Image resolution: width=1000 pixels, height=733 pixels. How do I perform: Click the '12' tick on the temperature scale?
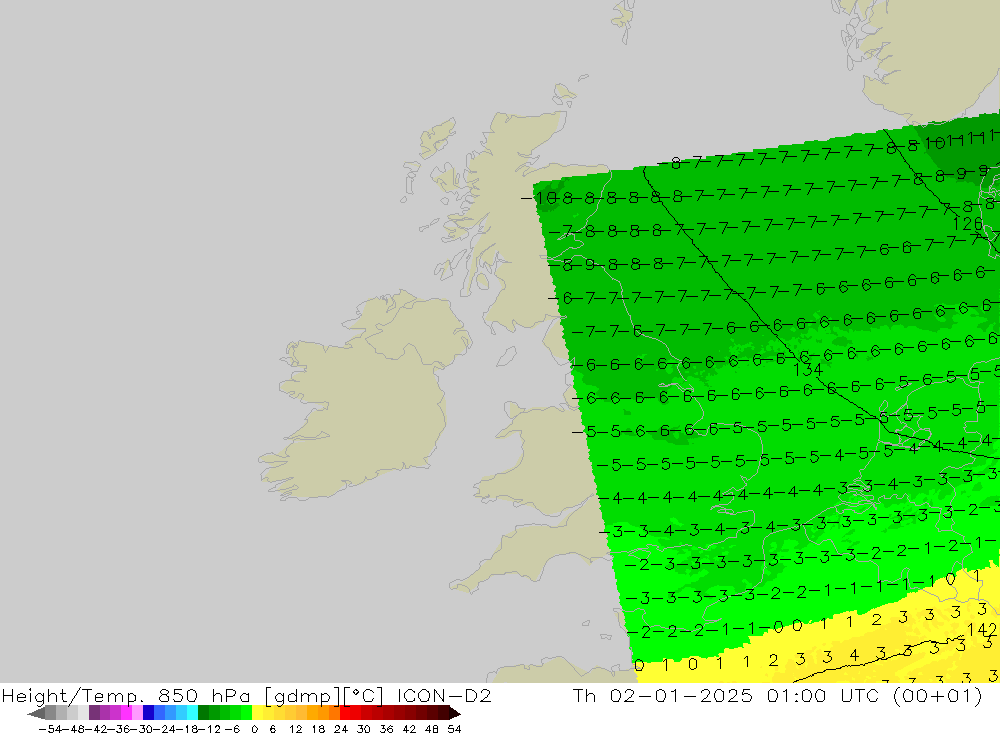295,729
